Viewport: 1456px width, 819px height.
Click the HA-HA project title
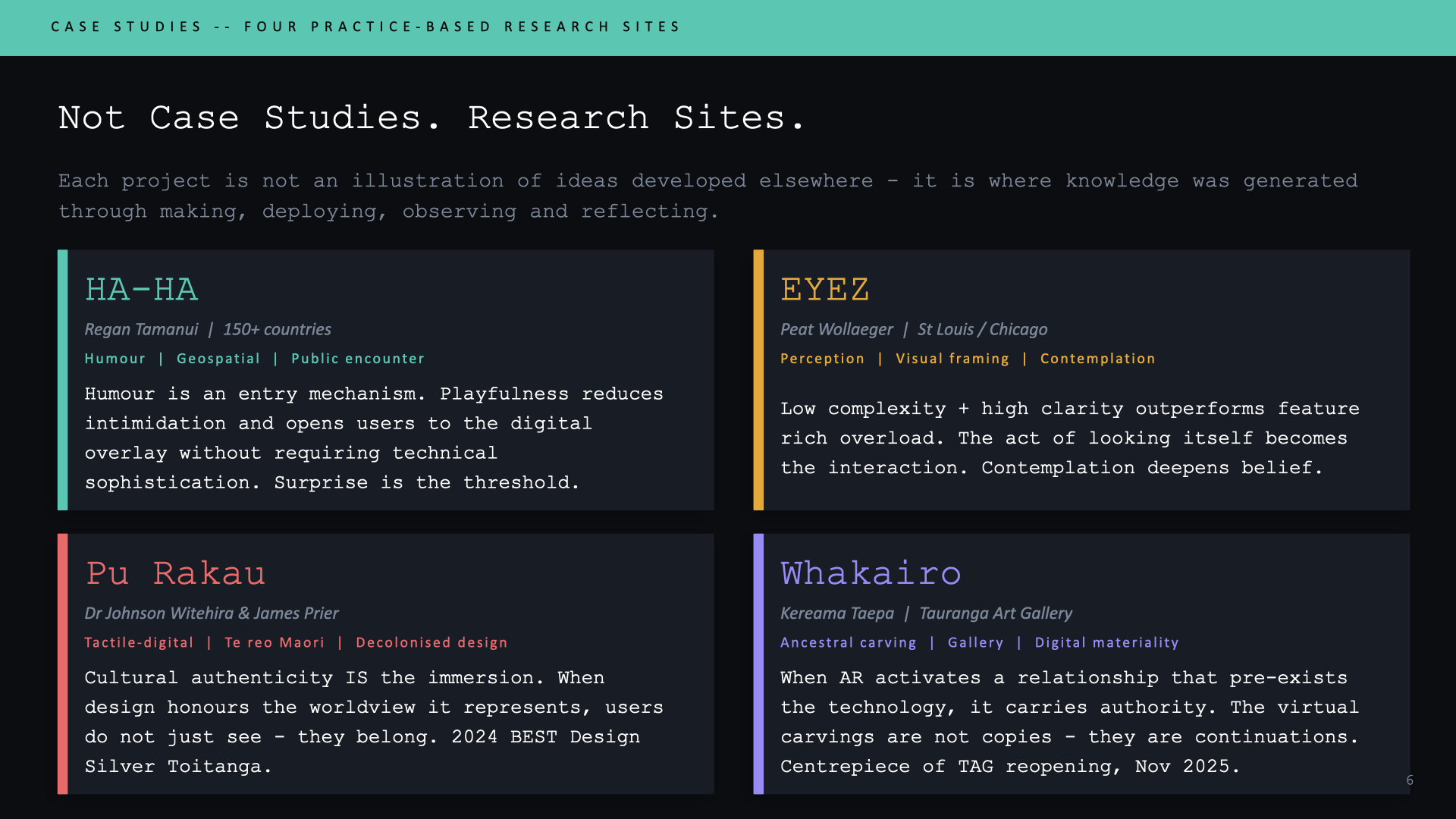coord(141,290)
